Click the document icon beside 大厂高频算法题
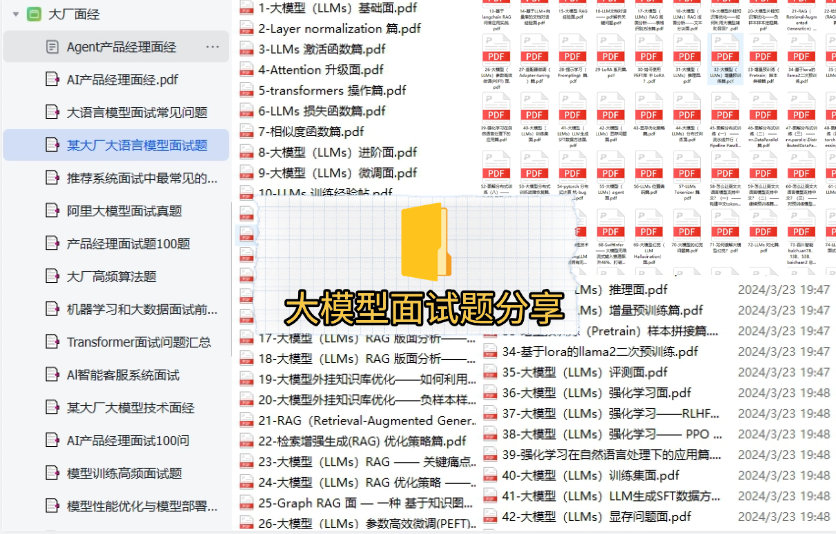 pyautogui.click(x=52, y=276)
